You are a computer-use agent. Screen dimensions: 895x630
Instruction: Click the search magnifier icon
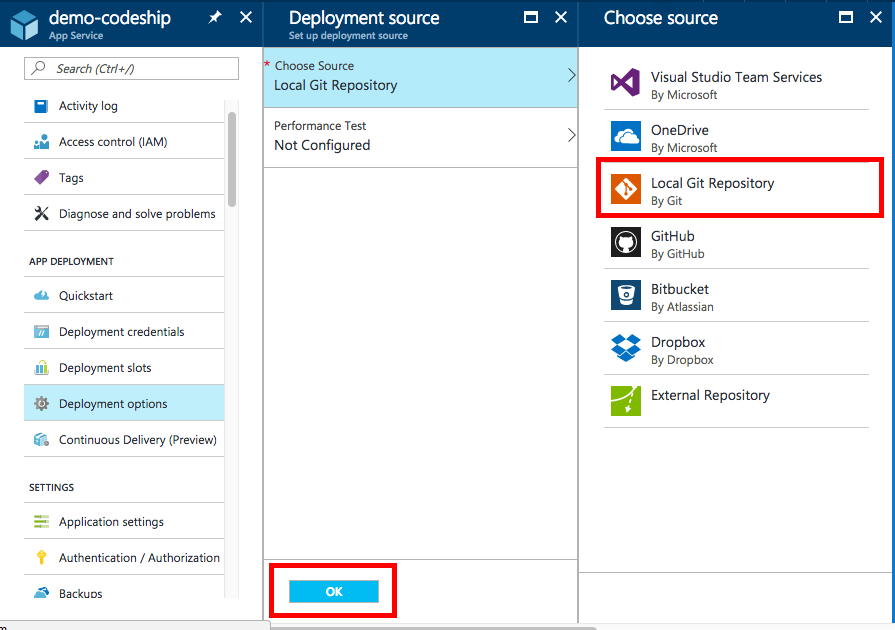coord(39,68)
